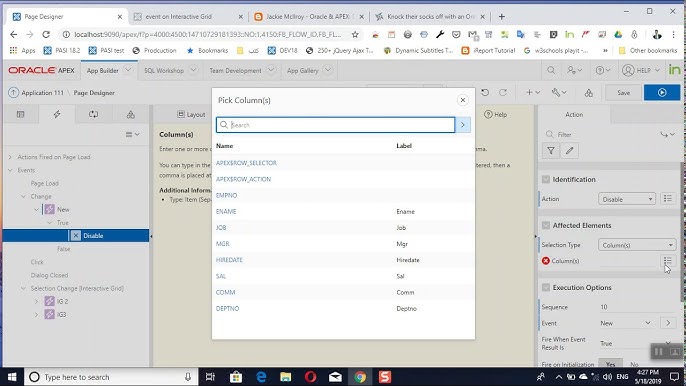686x386 pixels.
Task: Click the Dynamic Actions lightning tab icon
Action: pyautogui.click(x=57, y=114)
